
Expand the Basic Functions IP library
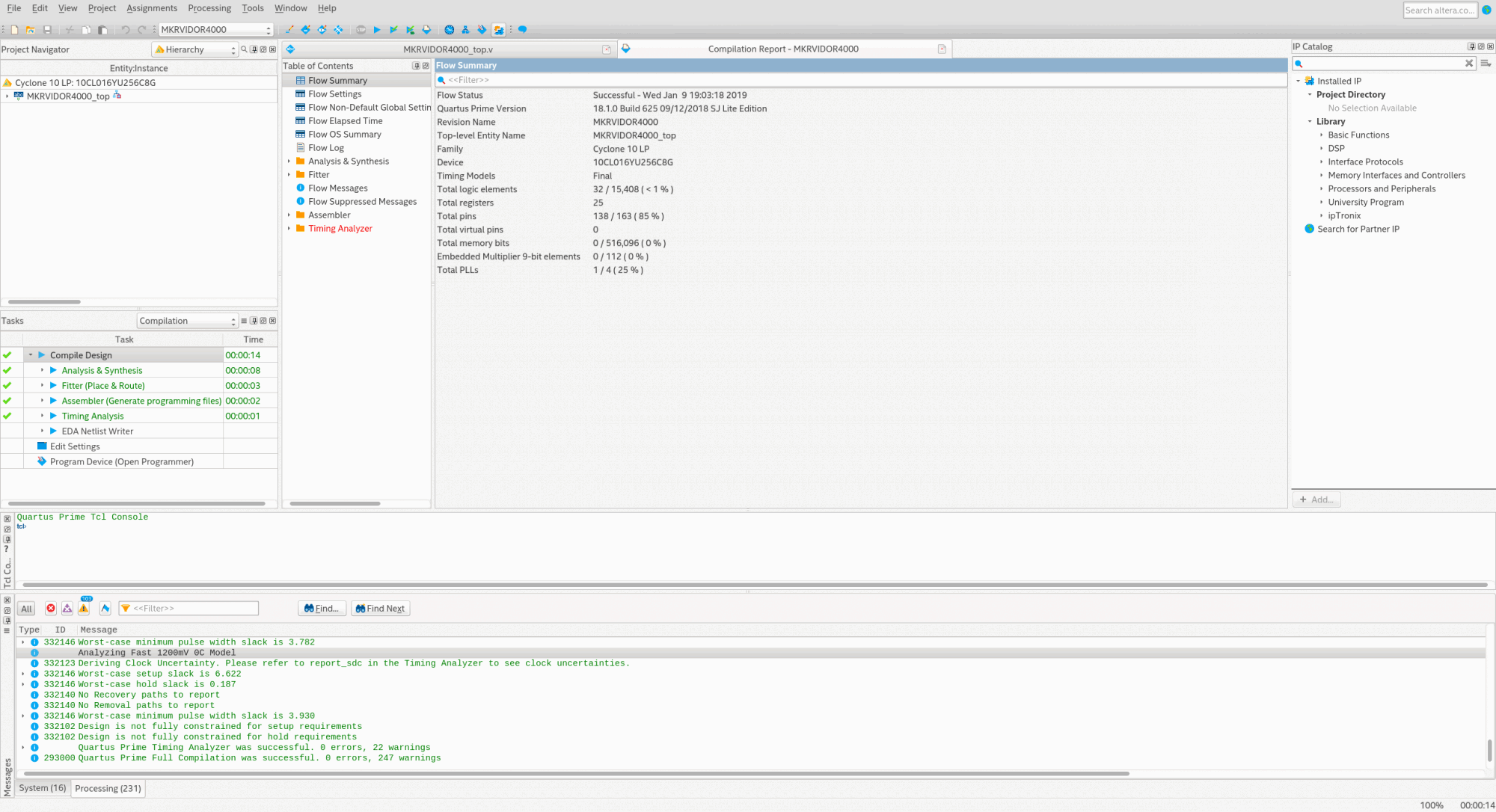point(1321,135)
